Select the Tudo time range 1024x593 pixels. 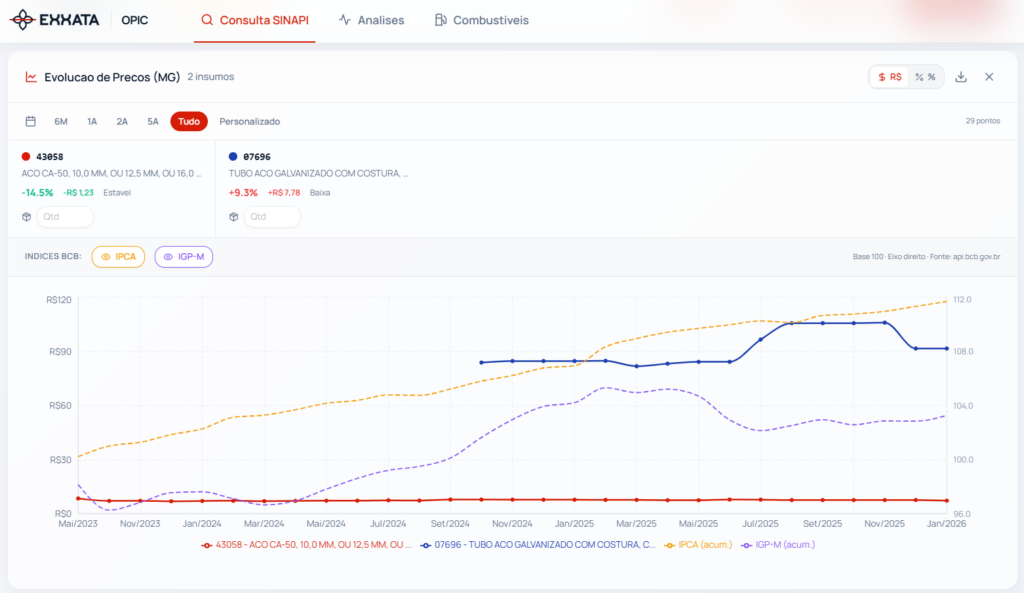click(x=189, y=121)
